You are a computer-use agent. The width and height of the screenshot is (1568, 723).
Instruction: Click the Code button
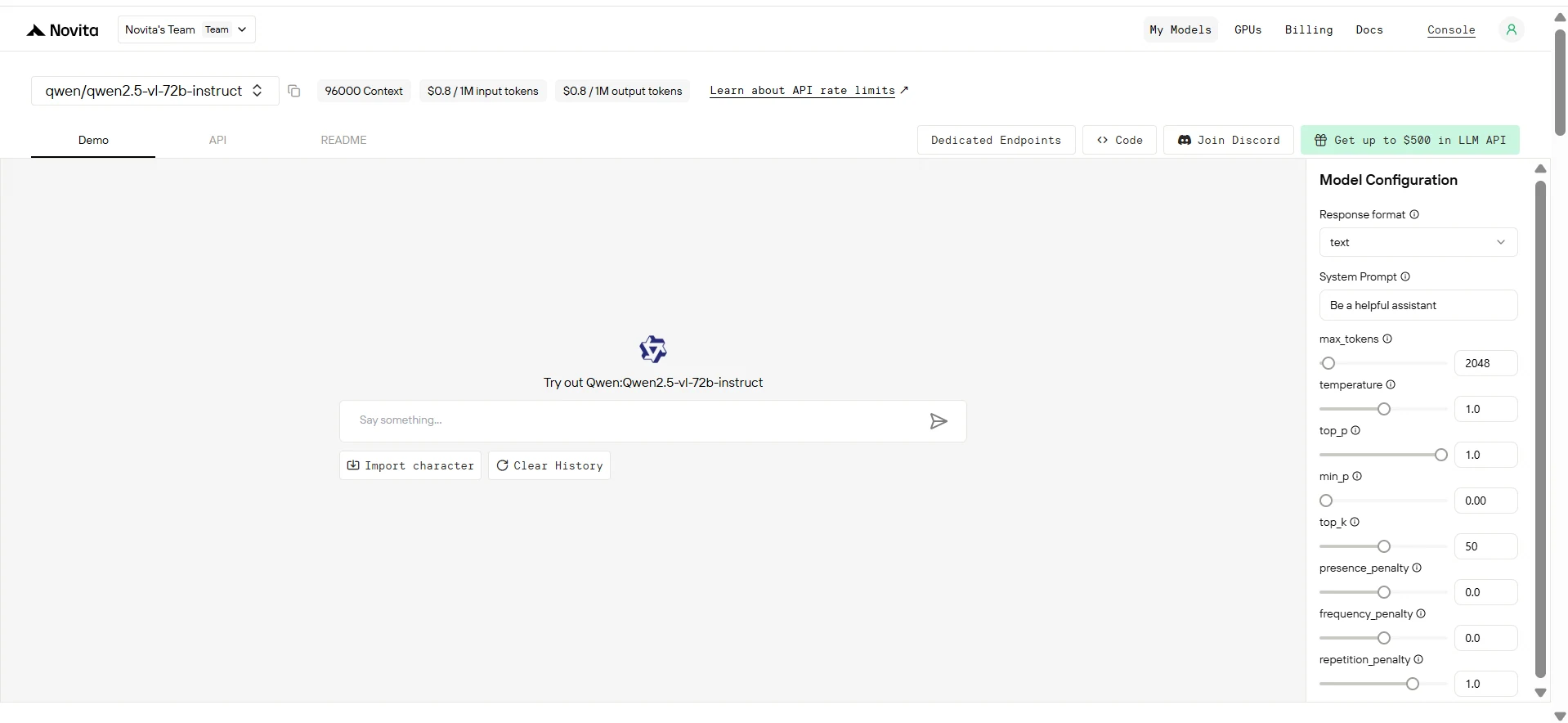(x=1119, y=140)
